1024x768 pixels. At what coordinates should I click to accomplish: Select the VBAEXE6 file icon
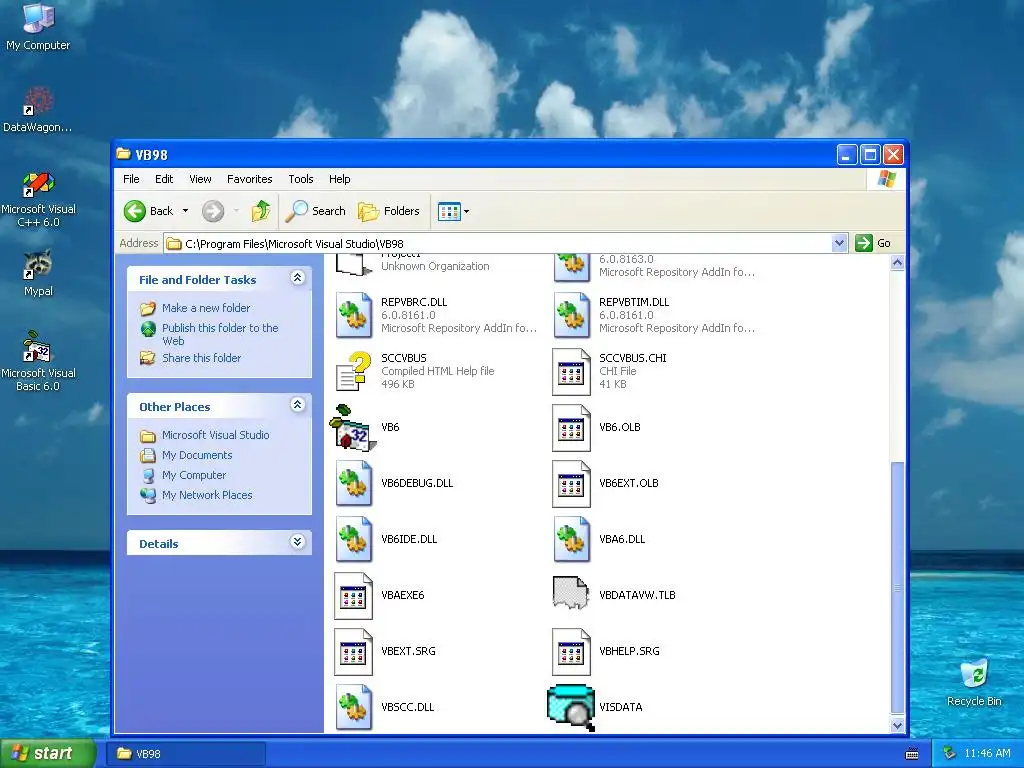[353, 596]
